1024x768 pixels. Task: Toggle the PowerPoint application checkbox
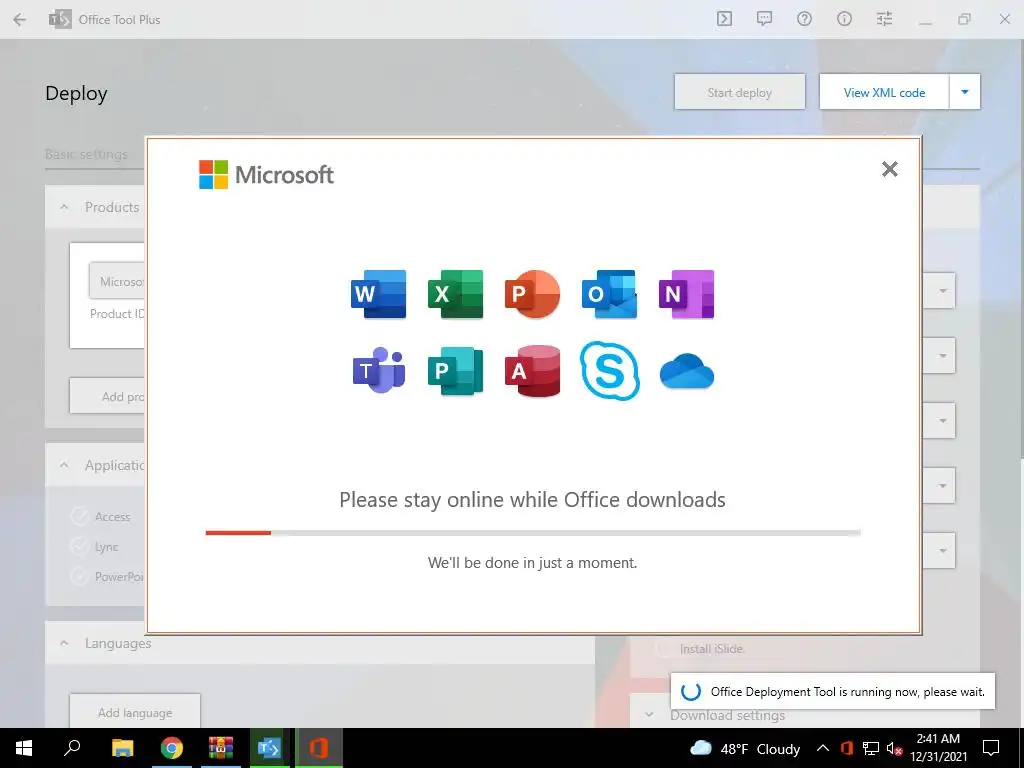80,577
